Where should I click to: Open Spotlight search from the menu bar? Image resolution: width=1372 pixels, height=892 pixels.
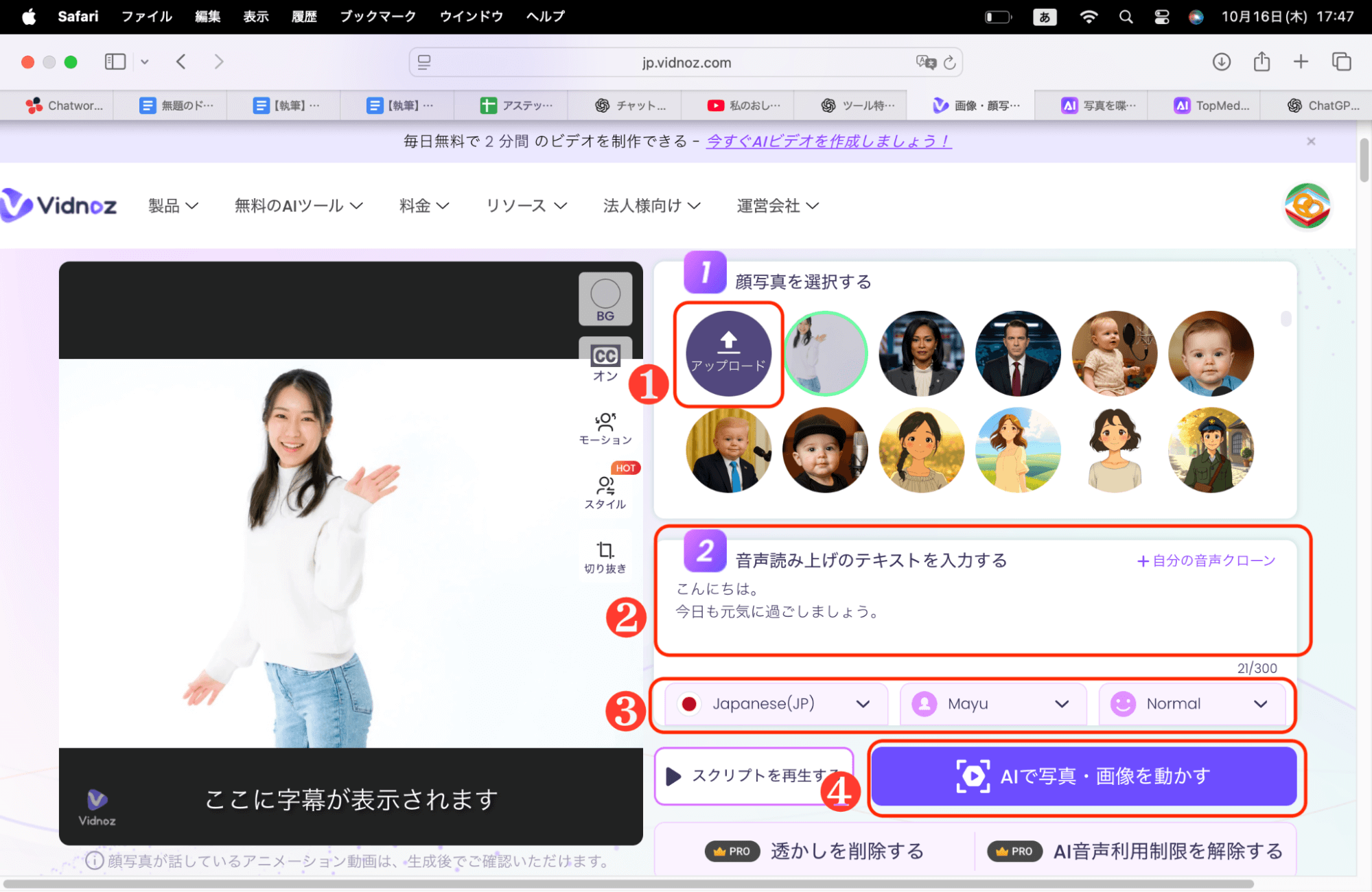click(x=1126, y=16)
